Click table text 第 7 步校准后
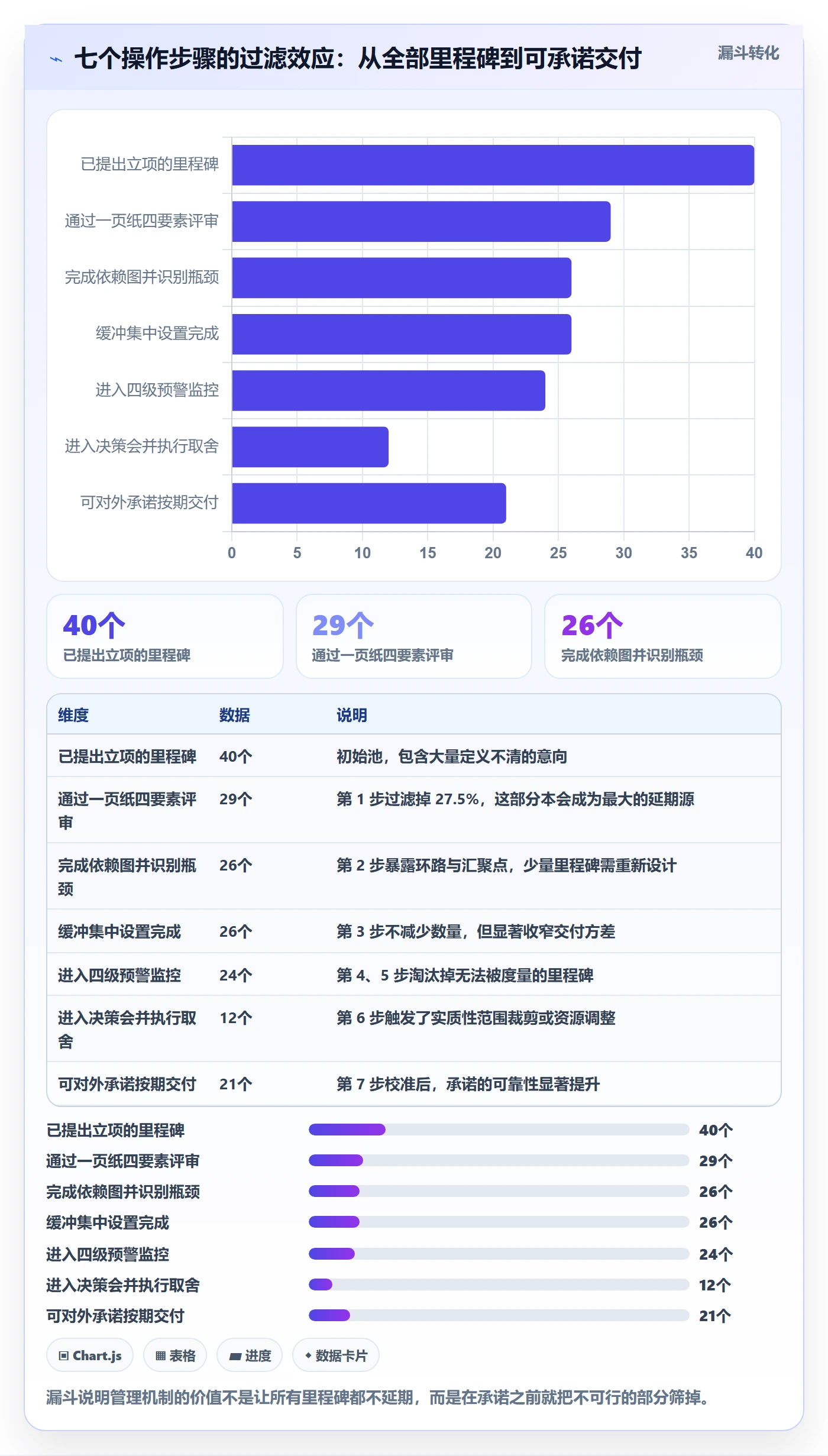Screen dimensions: 828x1456 tap(384, 1084)
